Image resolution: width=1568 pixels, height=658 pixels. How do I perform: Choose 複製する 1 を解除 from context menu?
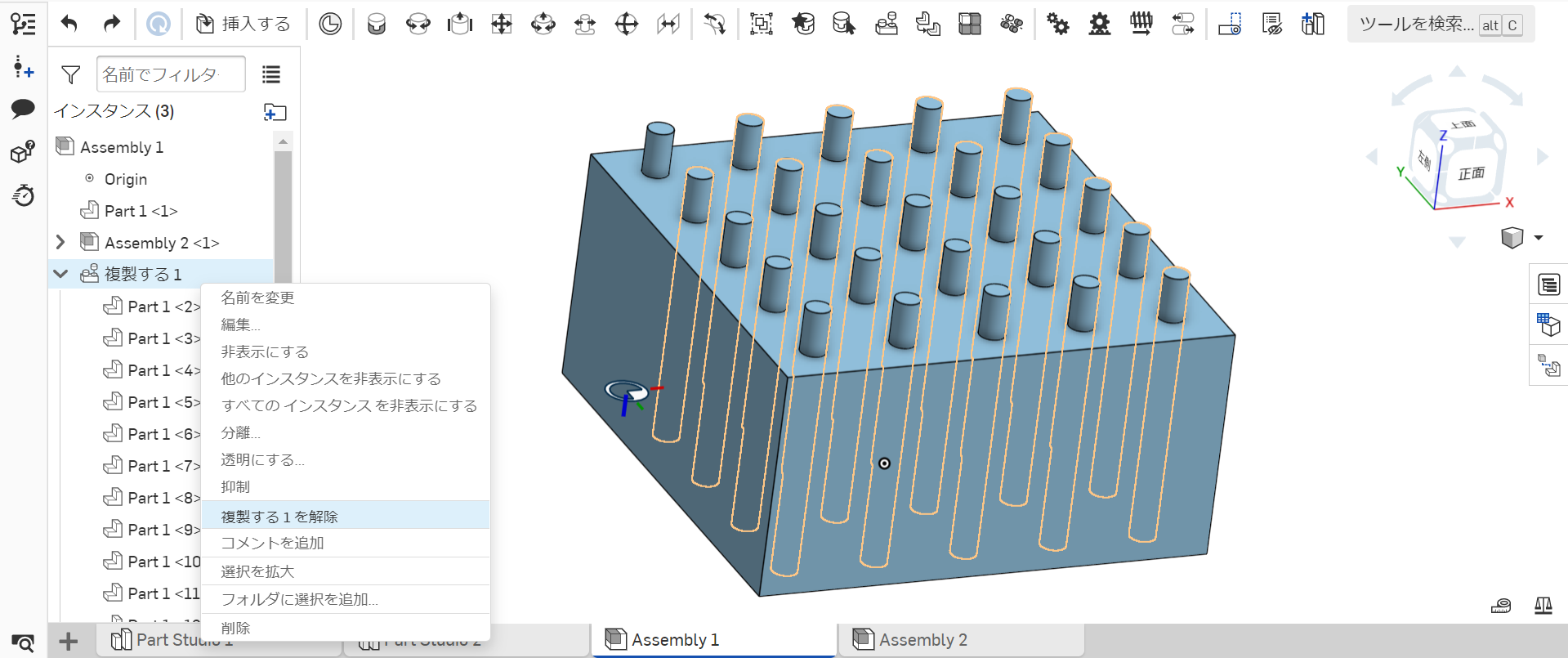[x=279, y=517]
